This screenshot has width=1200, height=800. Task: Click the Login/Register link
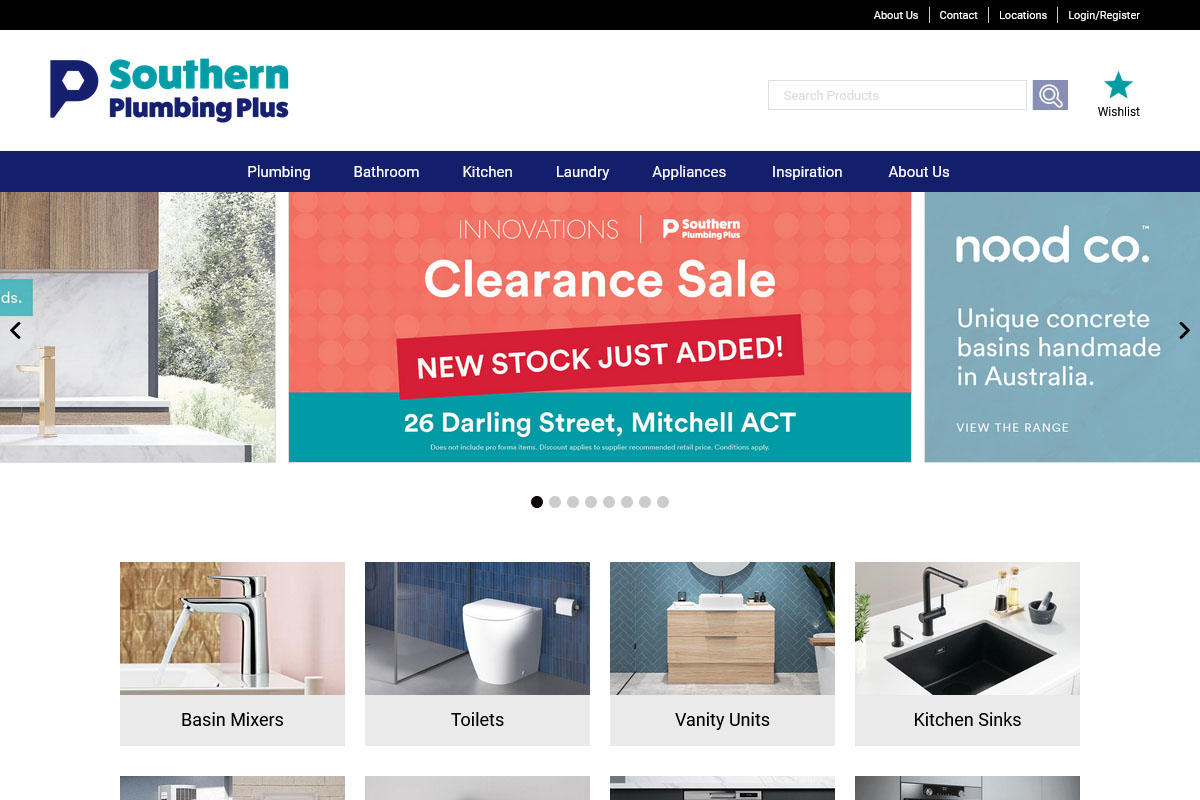[1104, 15]
